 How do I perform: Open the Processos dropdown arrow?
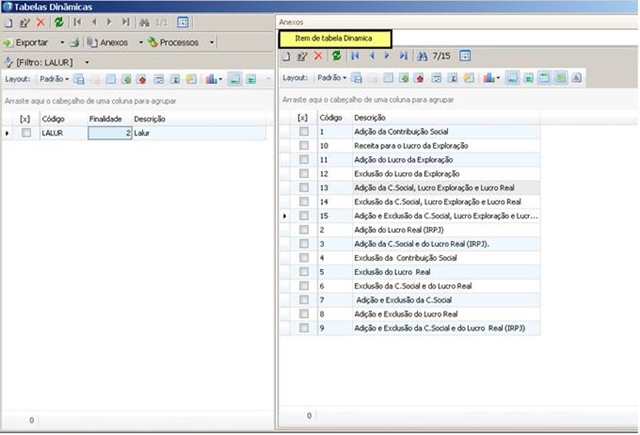[x=211, y=42]
